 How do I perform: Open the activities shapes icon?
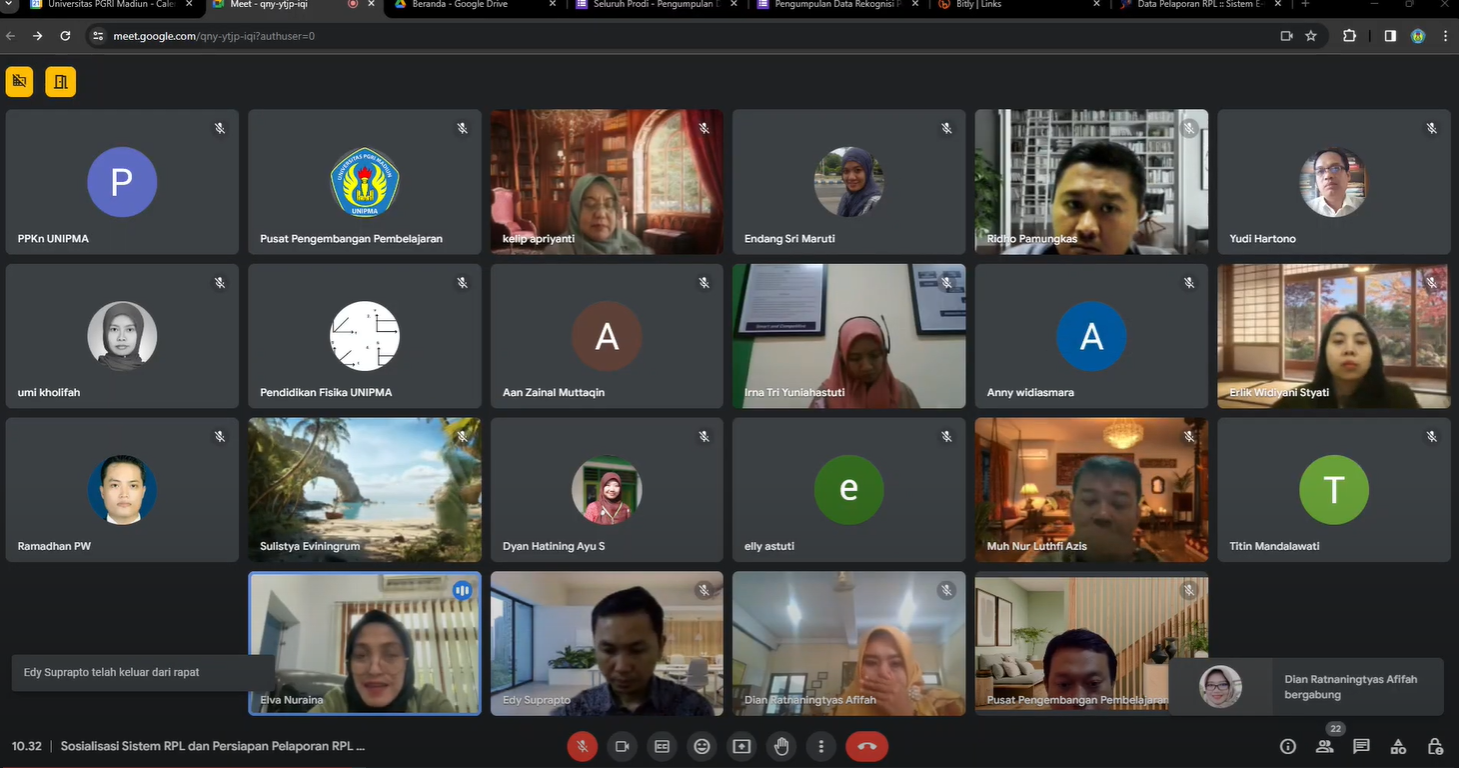tap(1398, 746)
